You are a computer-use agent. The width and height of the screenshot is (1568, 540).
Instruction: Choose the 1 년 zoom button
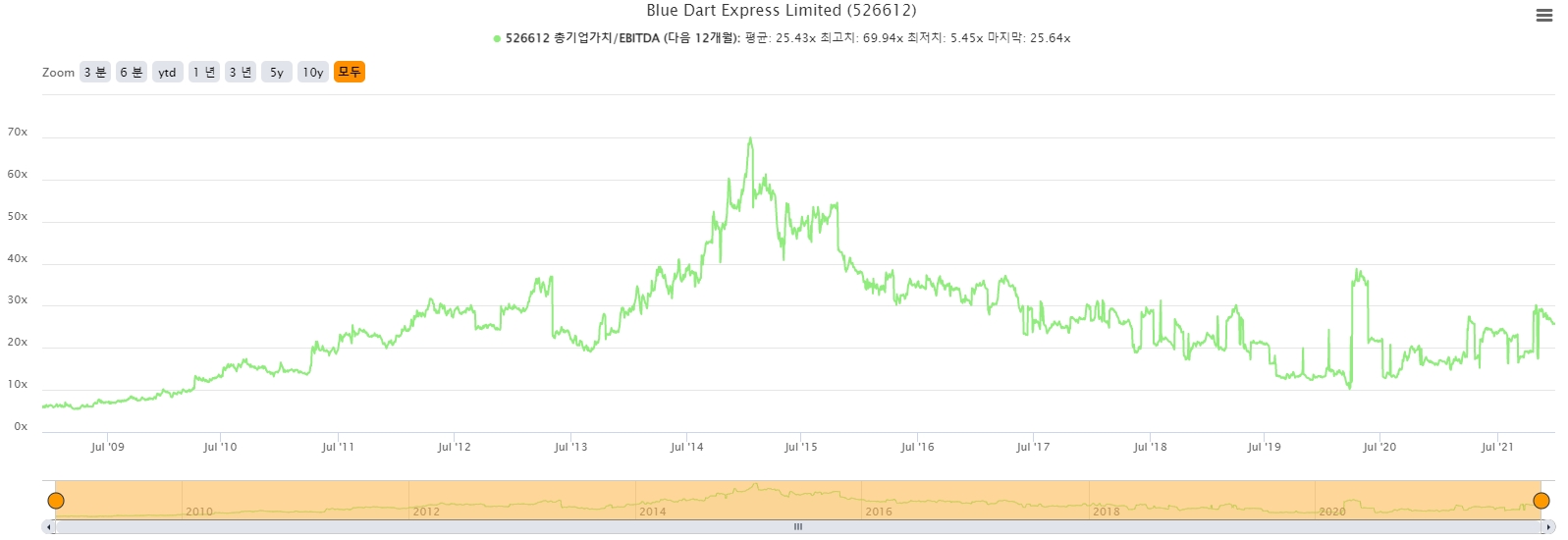coord(204,72)
